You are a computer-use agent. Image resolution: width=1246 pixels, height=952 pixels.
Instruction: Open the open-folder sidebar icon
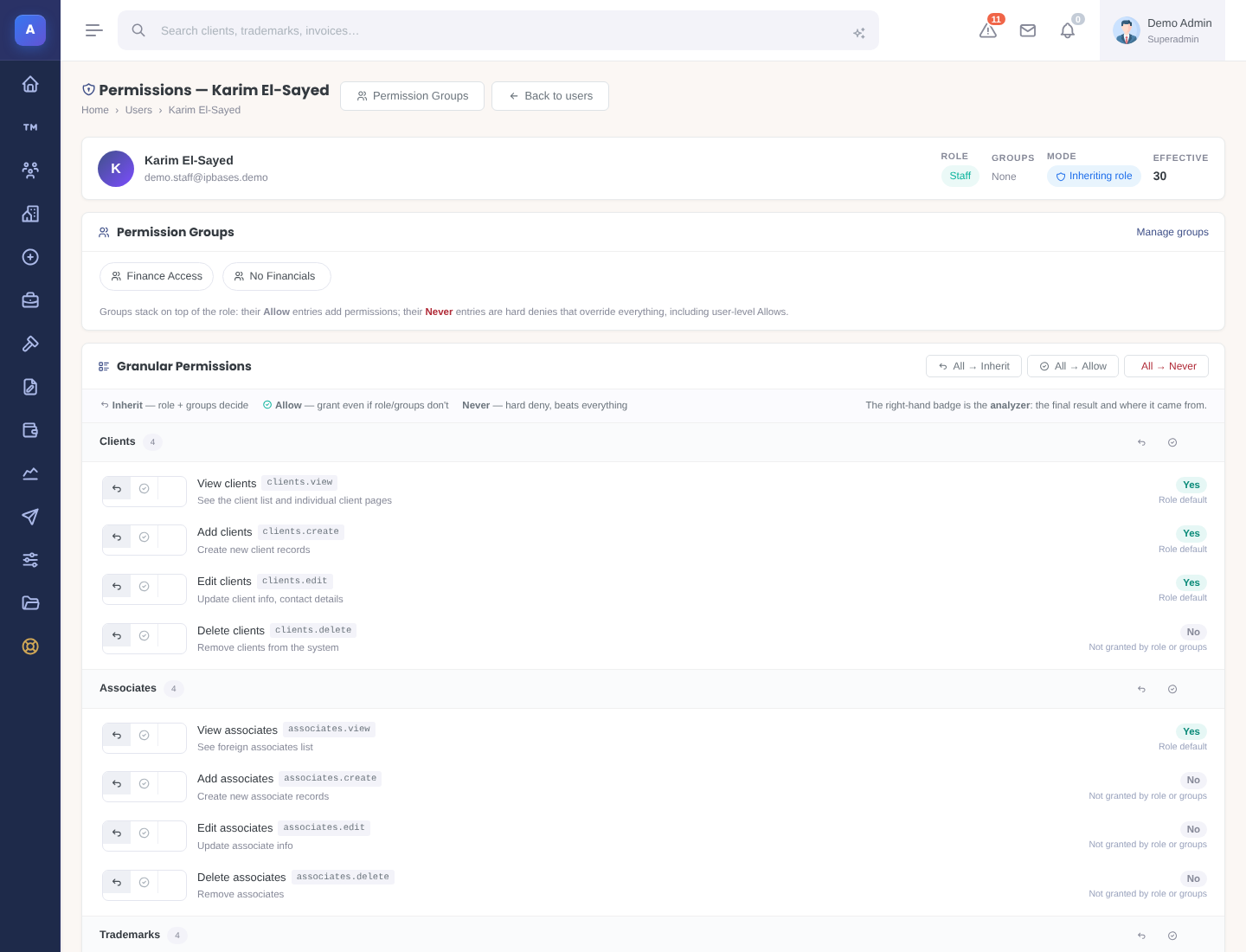coord(30,603)
